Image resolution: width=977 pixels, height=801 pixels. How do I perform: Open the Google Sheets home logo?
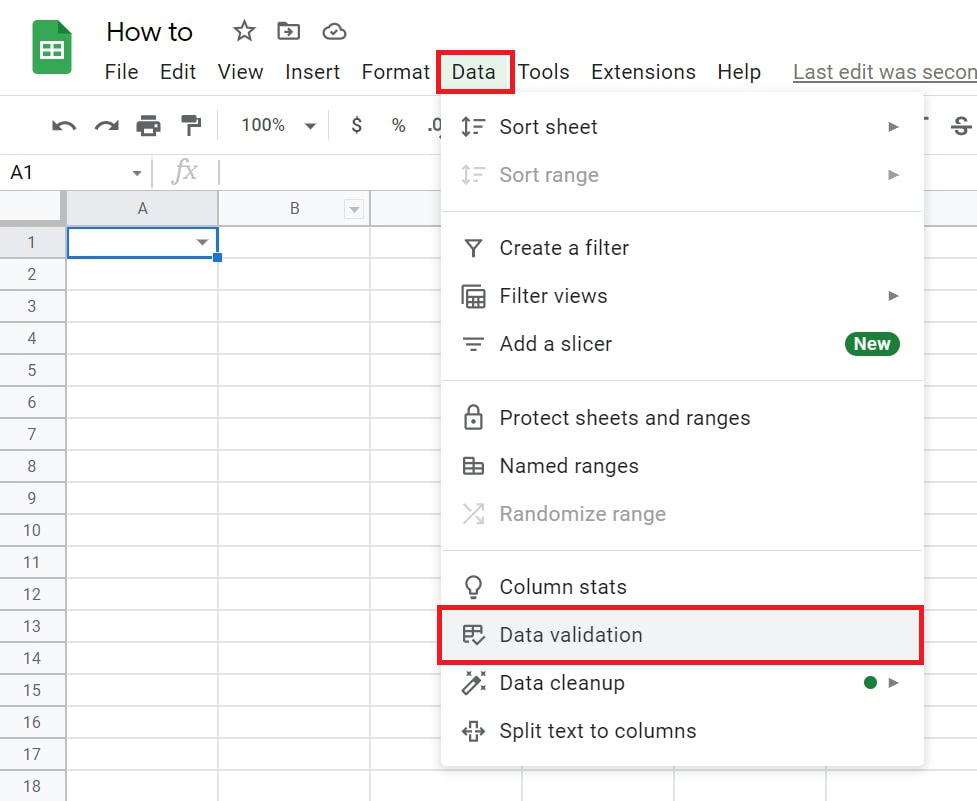52,48
